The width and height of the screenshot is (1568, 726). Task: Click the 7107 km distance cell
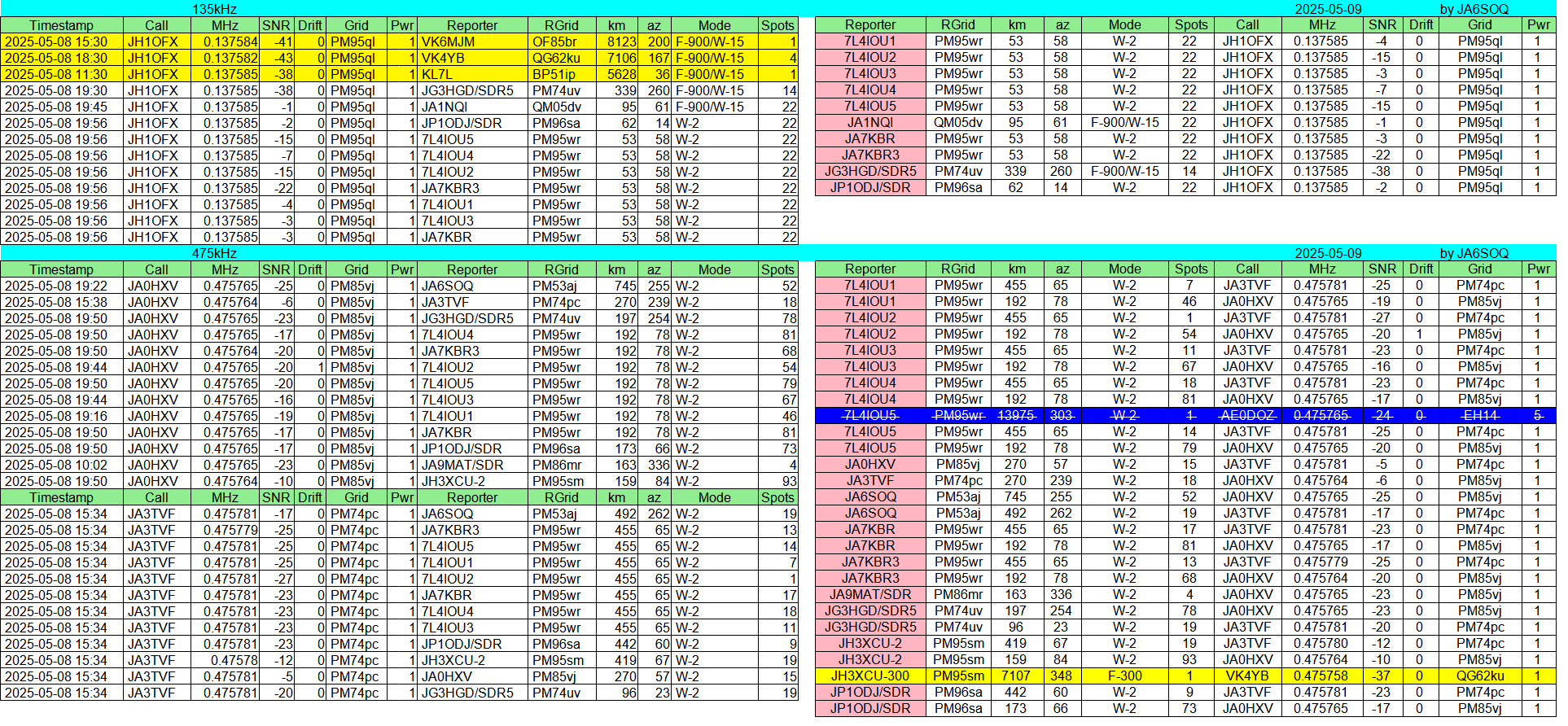[1016, 676]
